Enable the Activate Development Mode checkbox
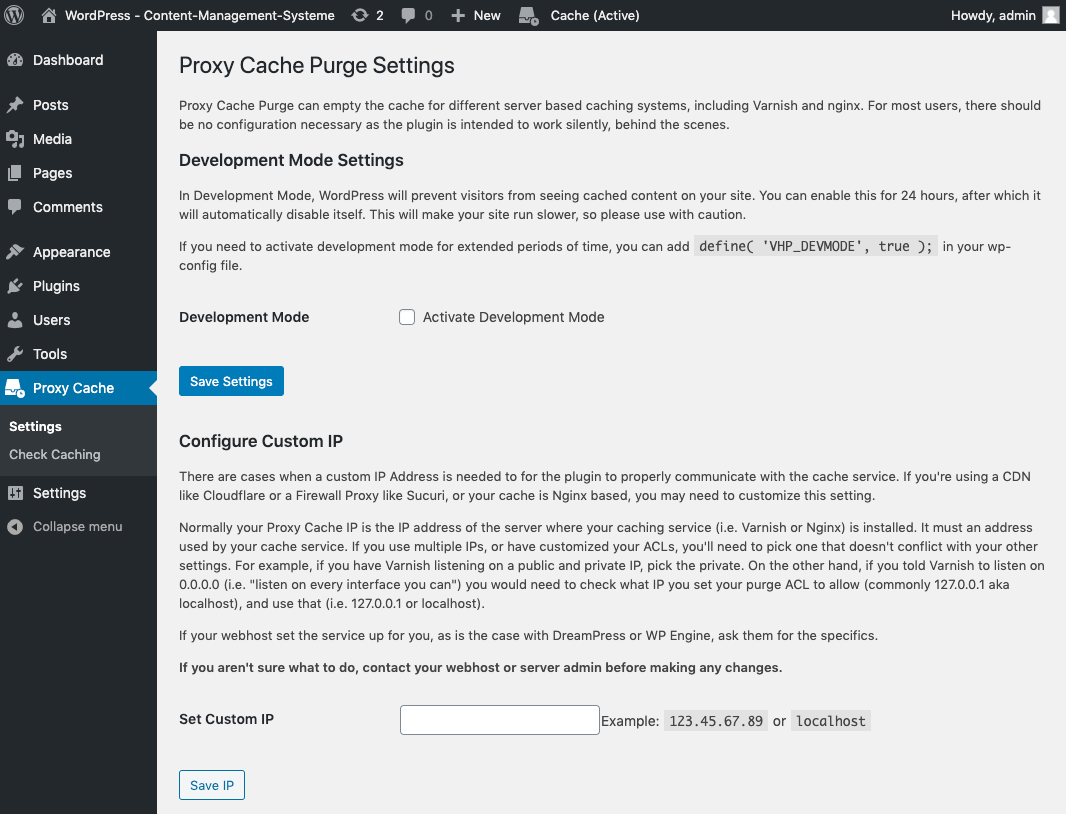Image resolution: width=1066 pixels, height=814 pixels. 407,317
